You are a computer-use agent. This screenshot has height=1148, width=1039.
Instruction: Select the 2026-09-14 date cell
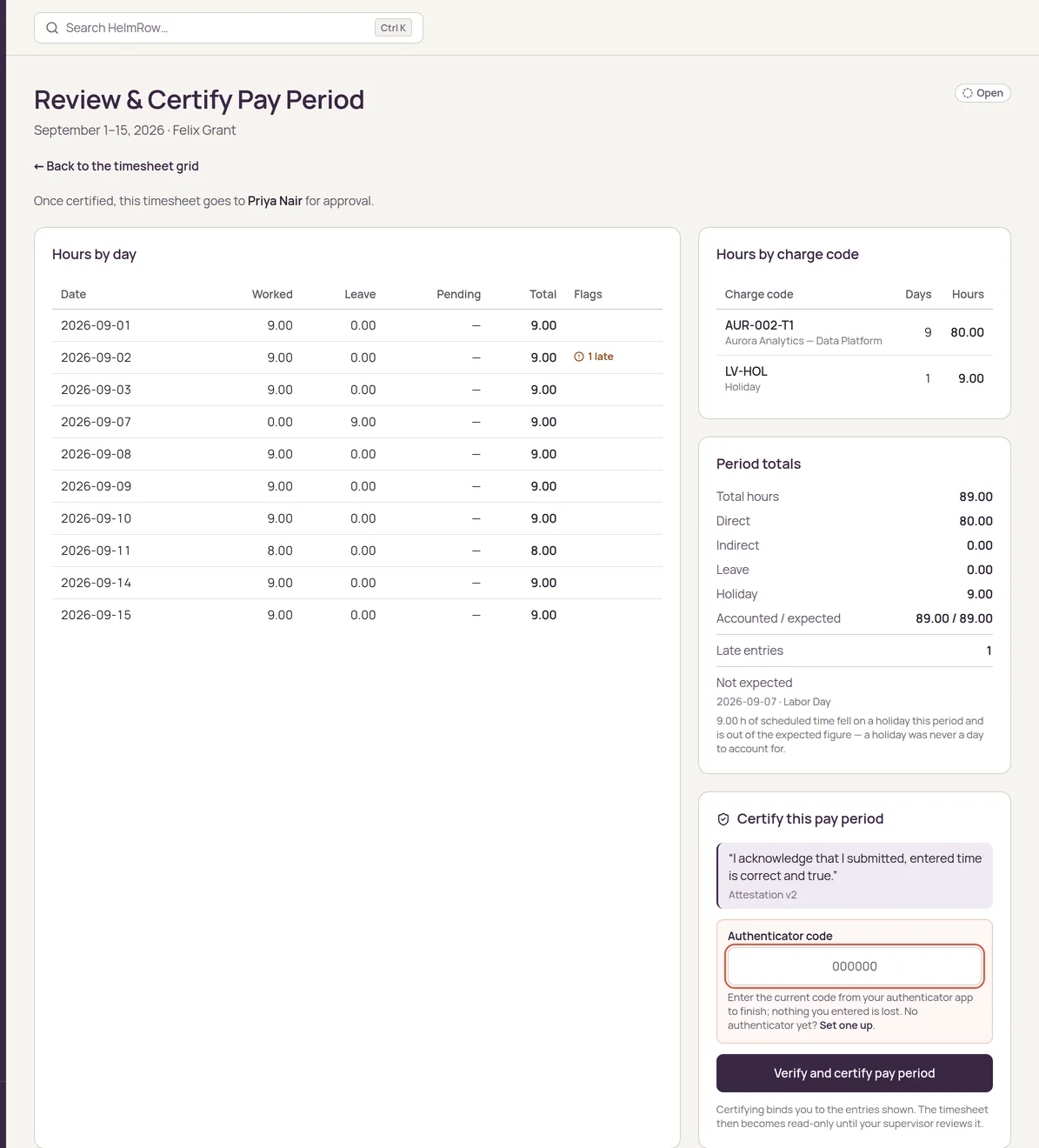96,583
